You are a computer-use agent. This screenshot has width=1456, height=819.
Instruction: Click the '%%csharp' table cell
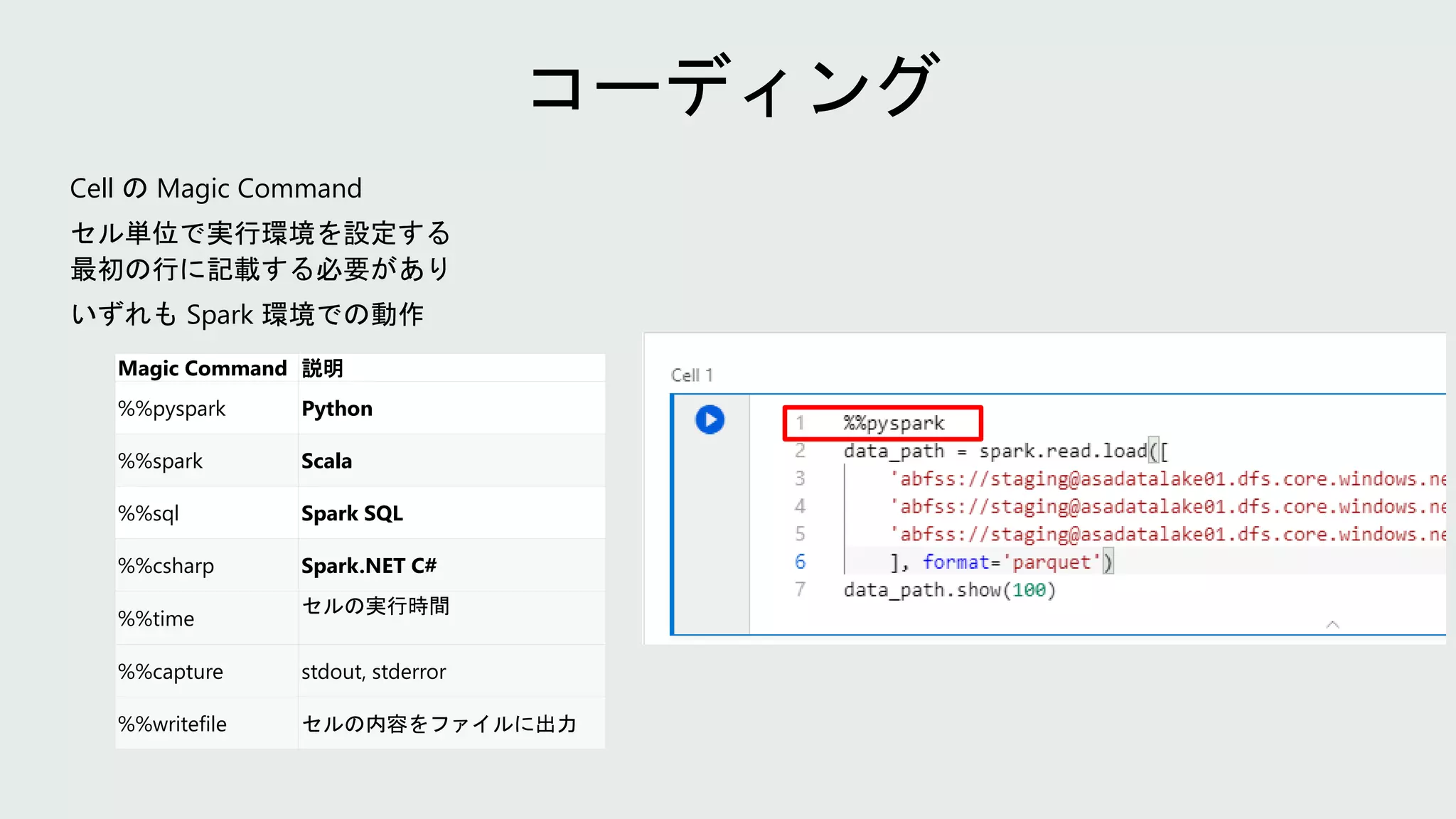[207, 566]
